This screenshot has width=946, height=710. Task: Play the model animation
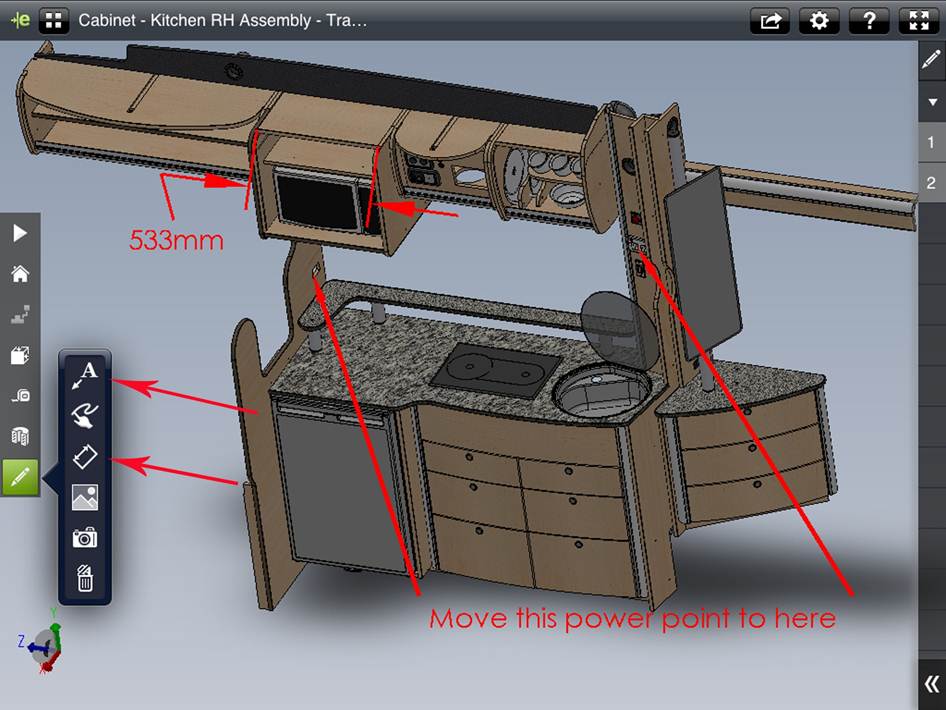pyautogui.click(x=20, y=234)
